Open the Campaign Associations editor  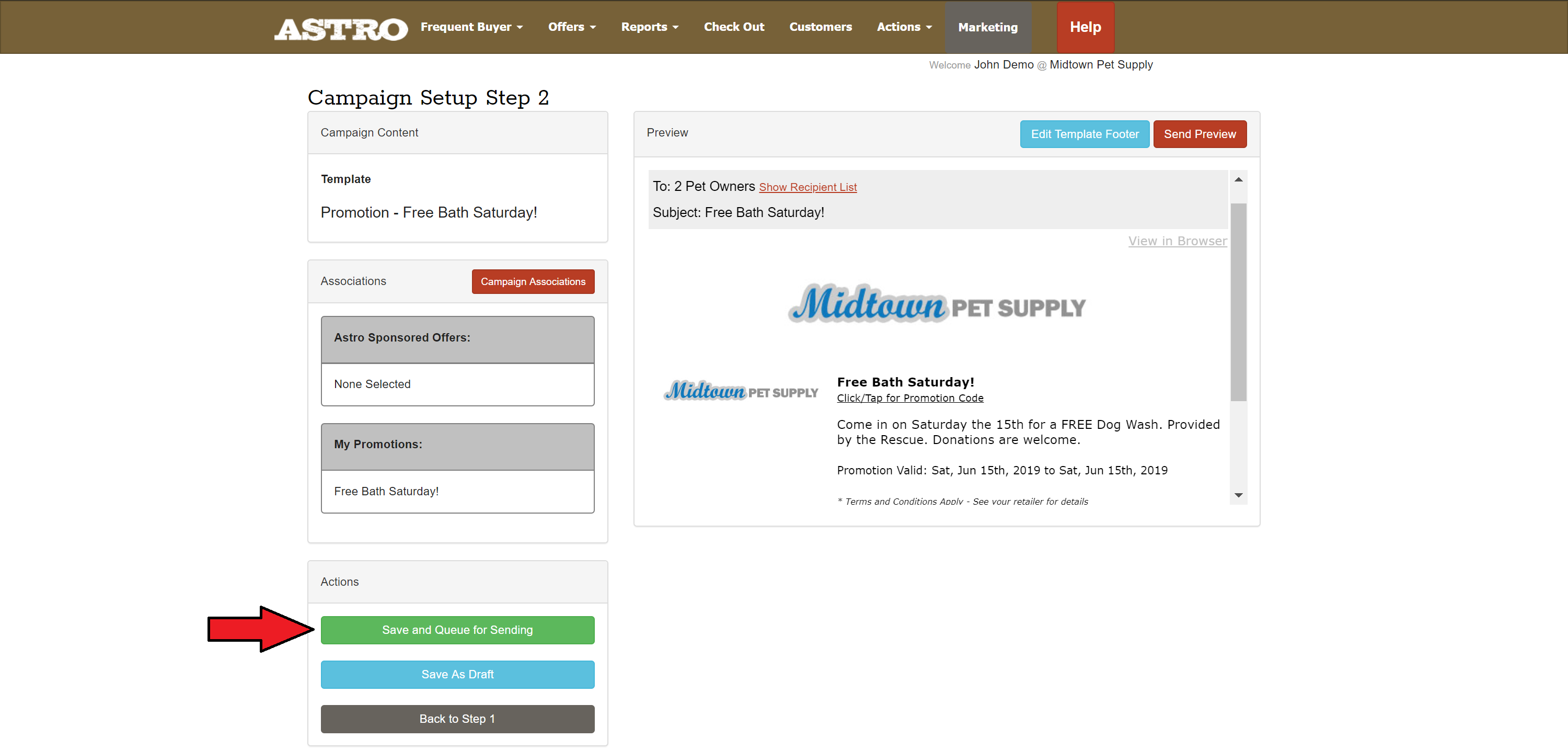[x=533, y=281]
